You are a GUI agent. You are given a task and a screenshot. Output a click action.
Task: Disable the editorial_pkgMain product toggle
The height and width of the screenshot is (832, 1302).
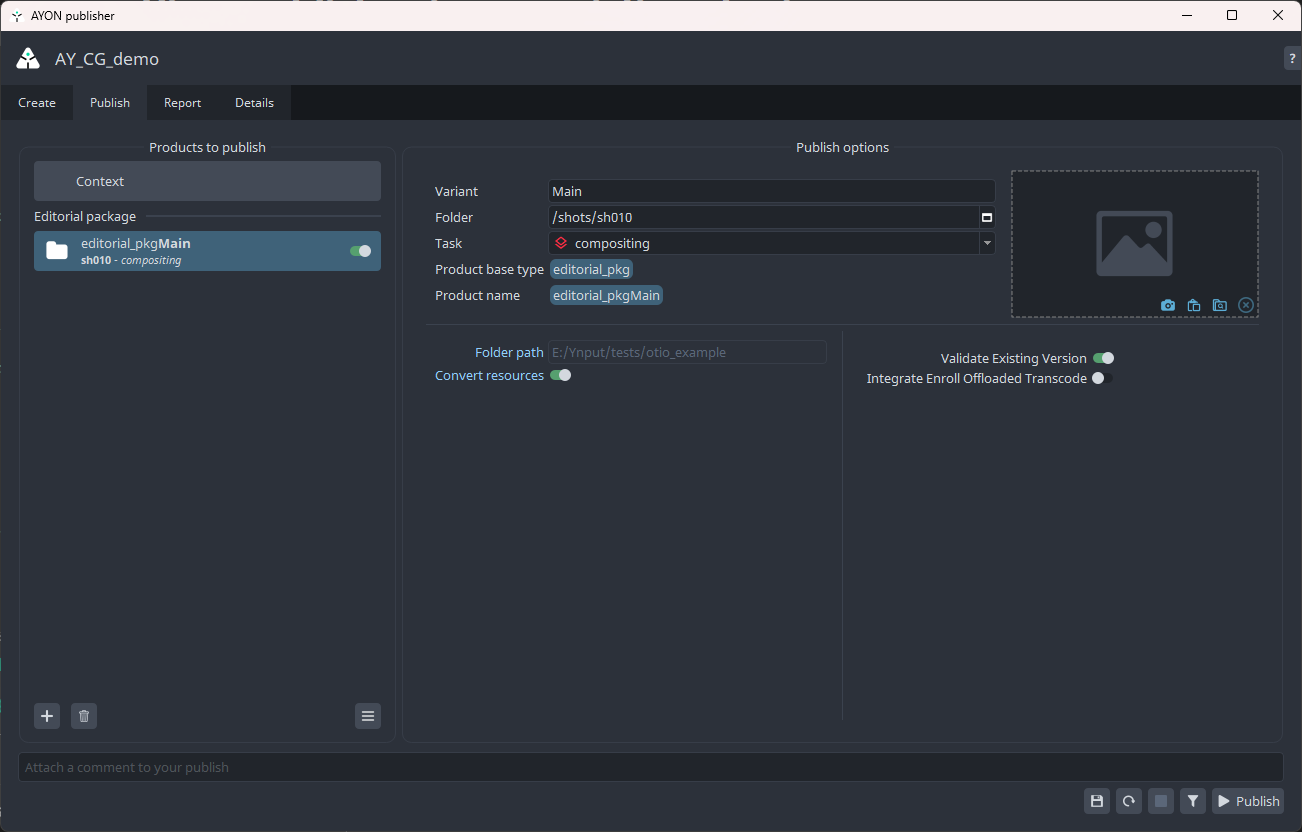(360, 251)
